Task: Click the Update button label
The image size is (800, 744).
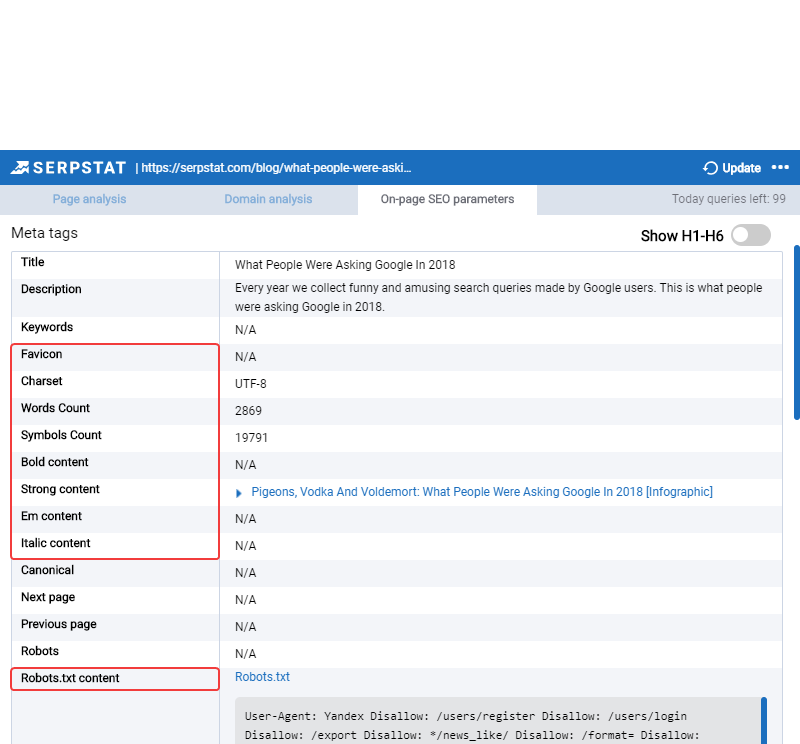Action: coord(741,168)
